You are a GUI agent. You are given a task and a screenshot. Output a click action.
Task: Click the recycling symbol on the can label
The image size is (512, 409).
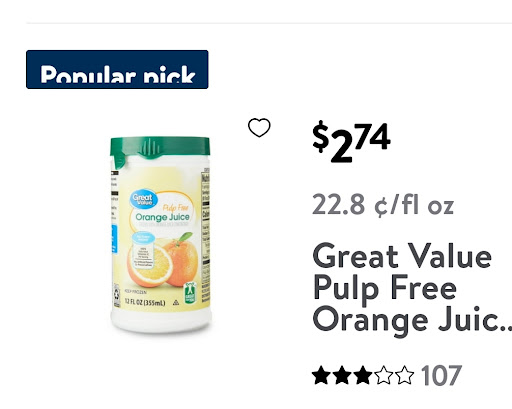coord(117,295)
